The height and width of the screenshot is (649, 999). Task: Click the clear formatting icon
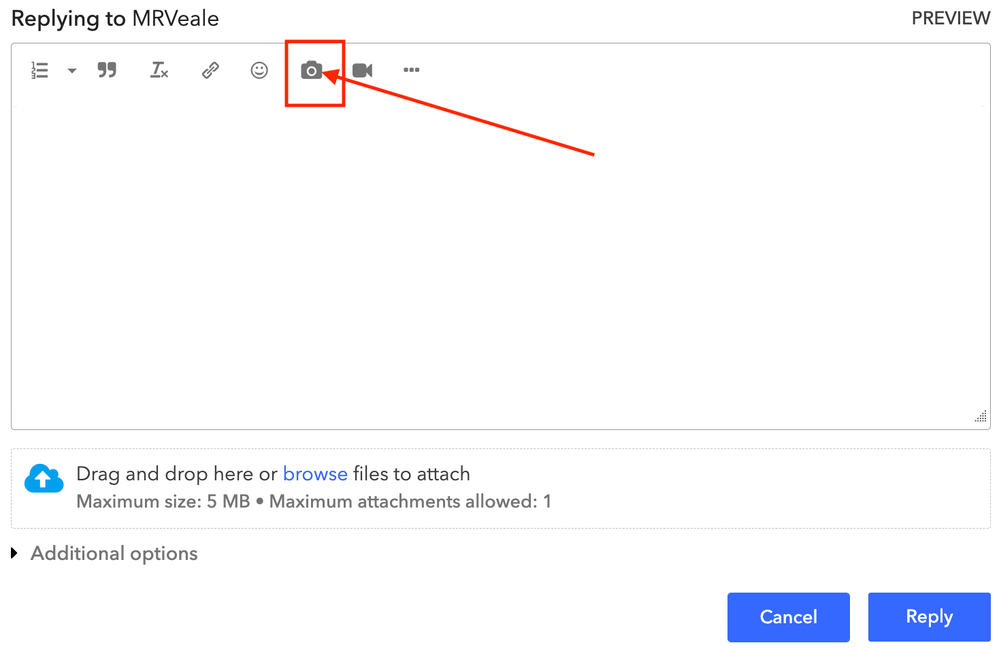159,70
